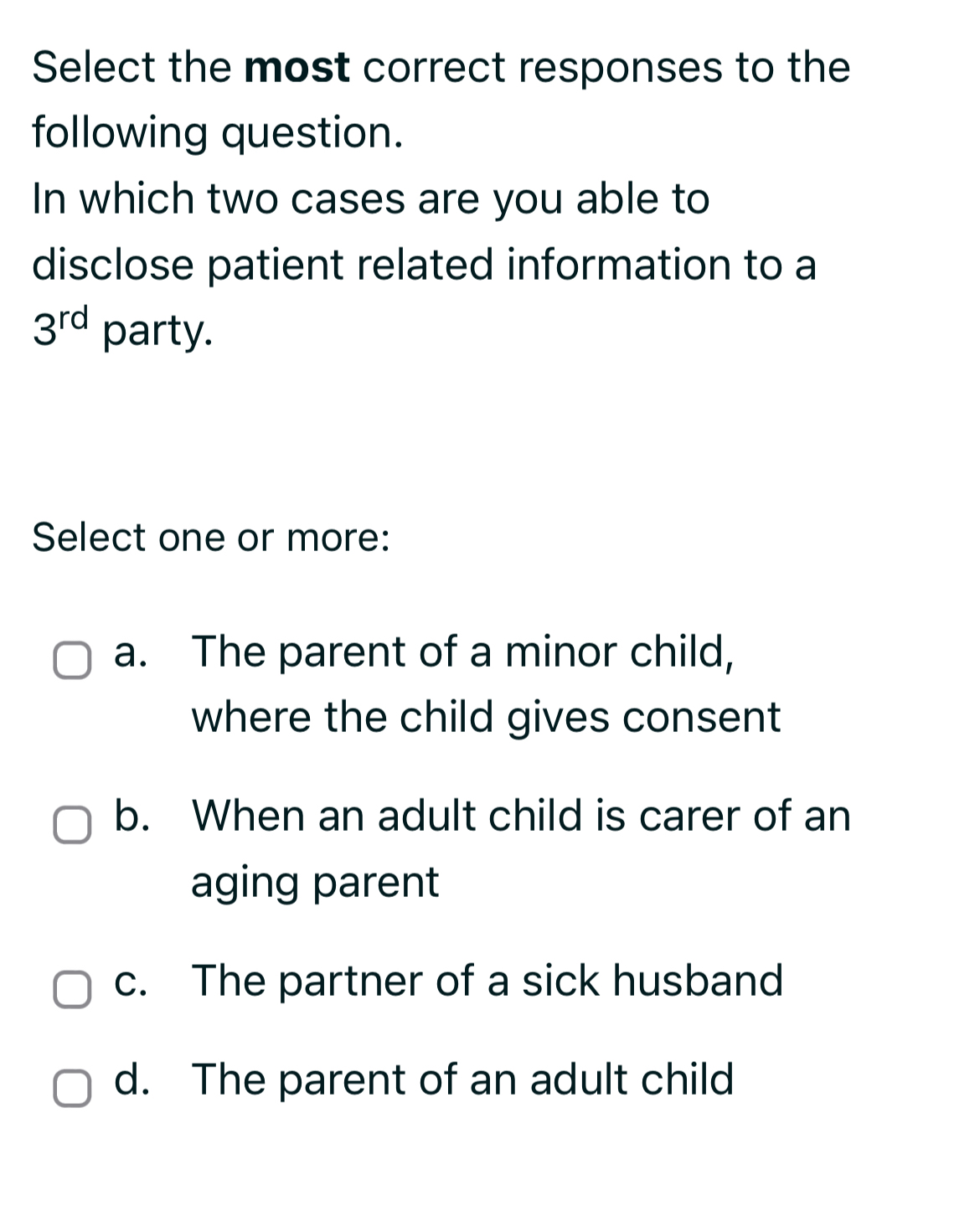This screenshot has height=1211, width=980.
Task: Tick the checkbox for option b
Action: coord(72,825)
